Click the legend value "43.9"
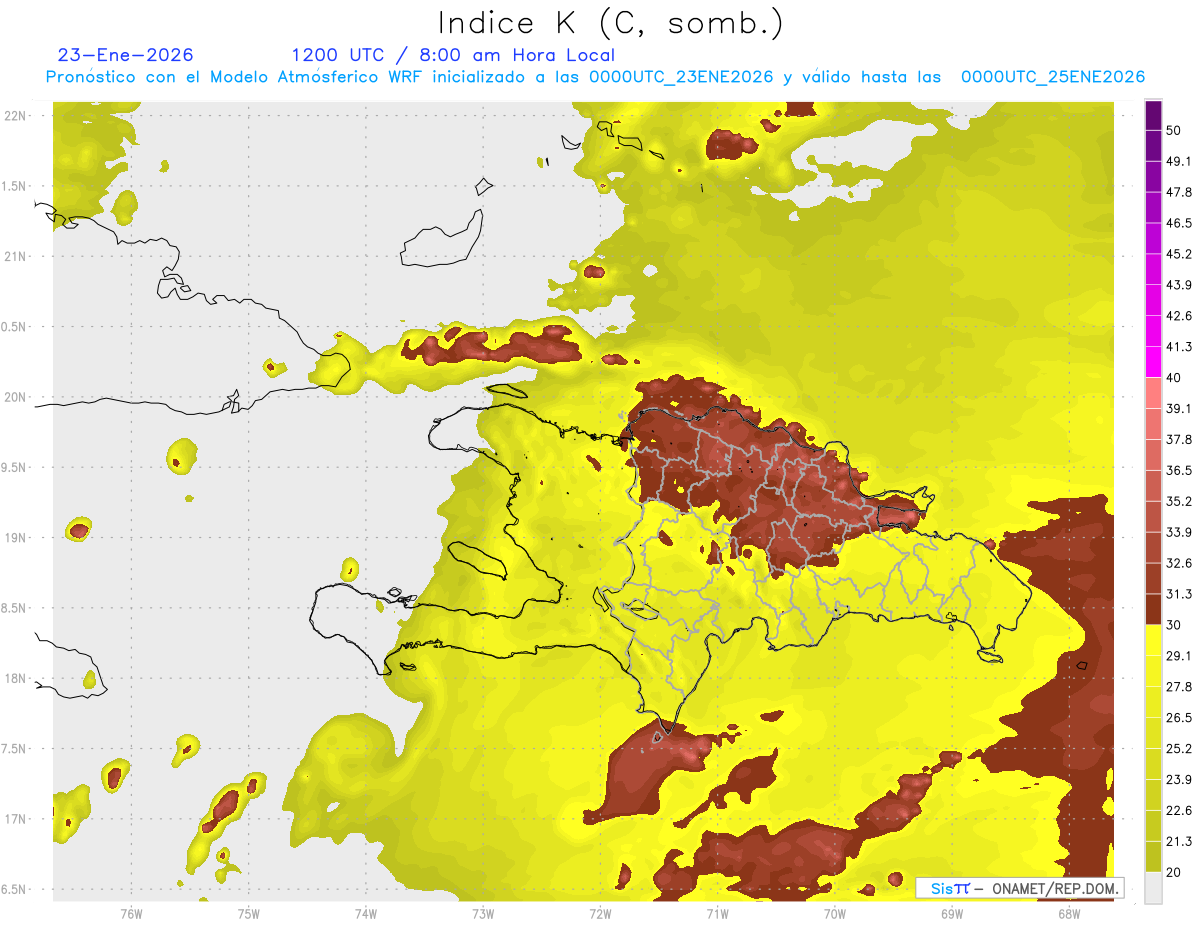 [x=1179, y=285]
